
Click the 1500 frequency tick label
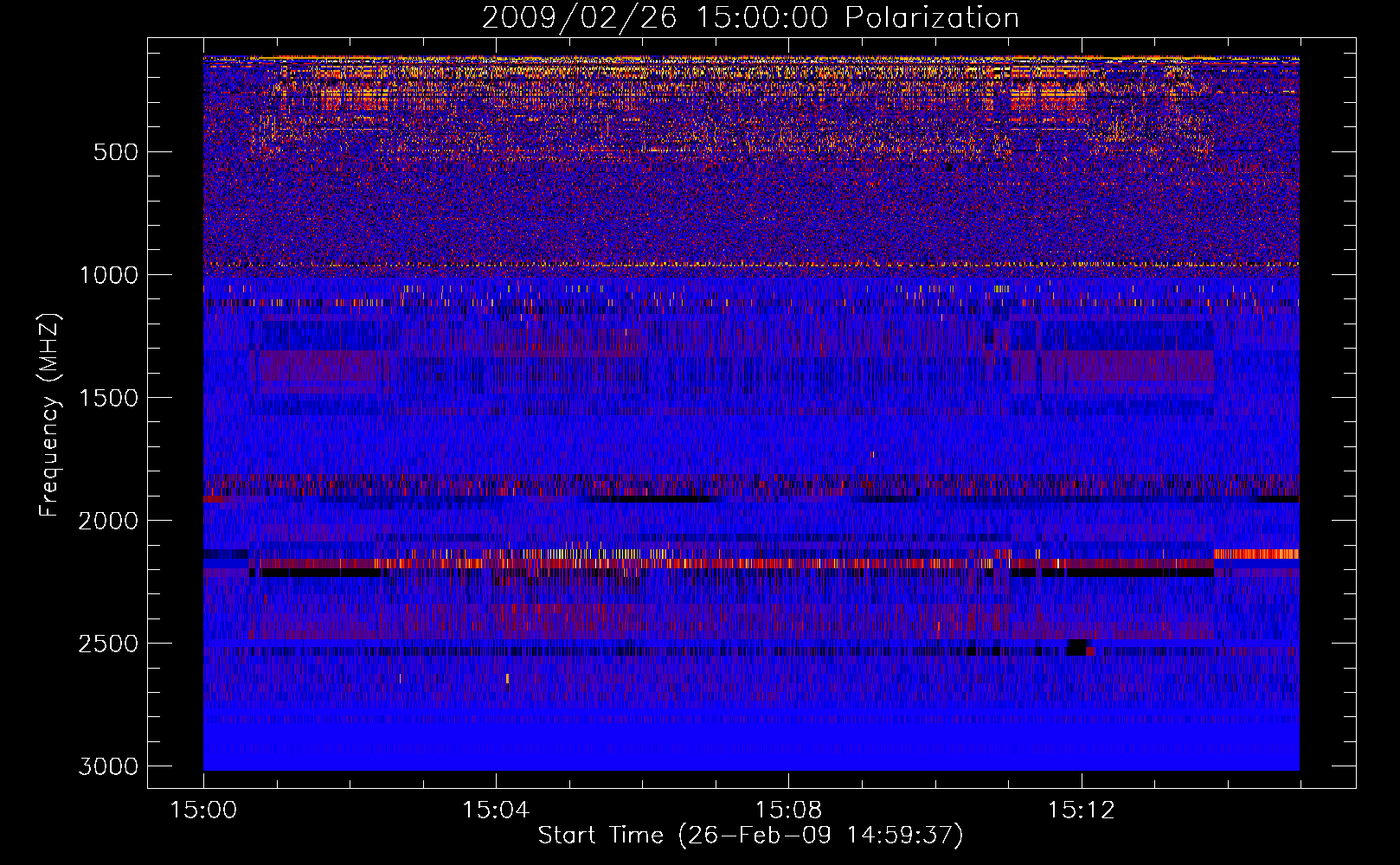[108, 398]
